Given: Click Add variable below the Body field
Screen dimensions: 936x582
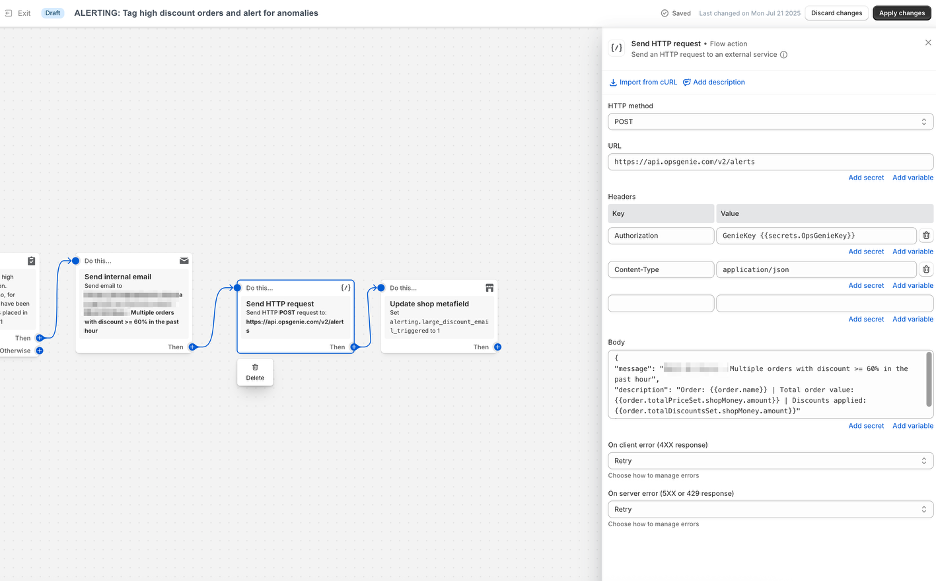Looking at the screenshot, I should 913,425.
